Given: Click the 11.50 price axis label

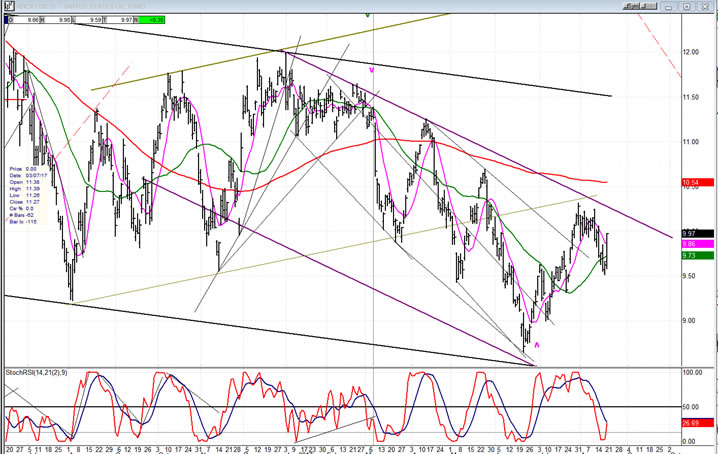Looking at the screenshot, I should (x=691, y=97).
